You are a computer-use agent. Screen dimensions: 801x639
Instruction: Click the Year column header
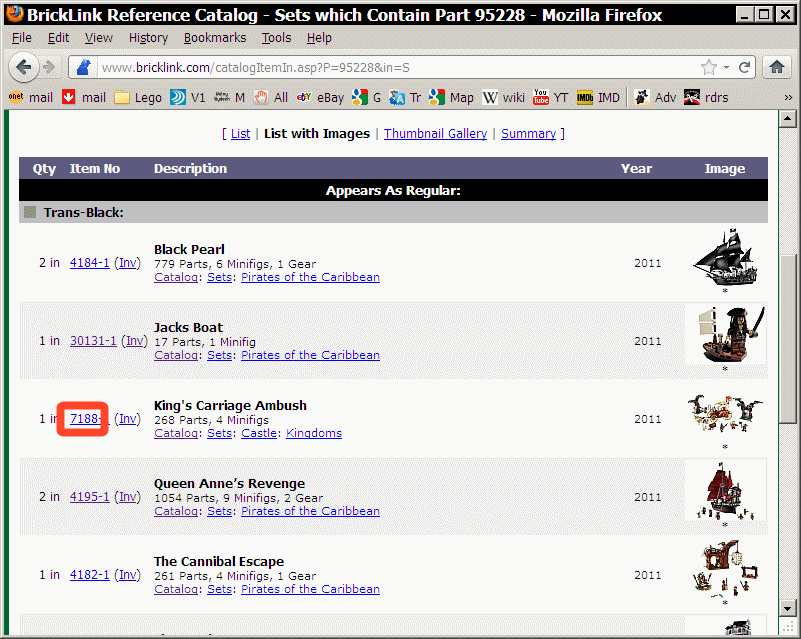636,169
